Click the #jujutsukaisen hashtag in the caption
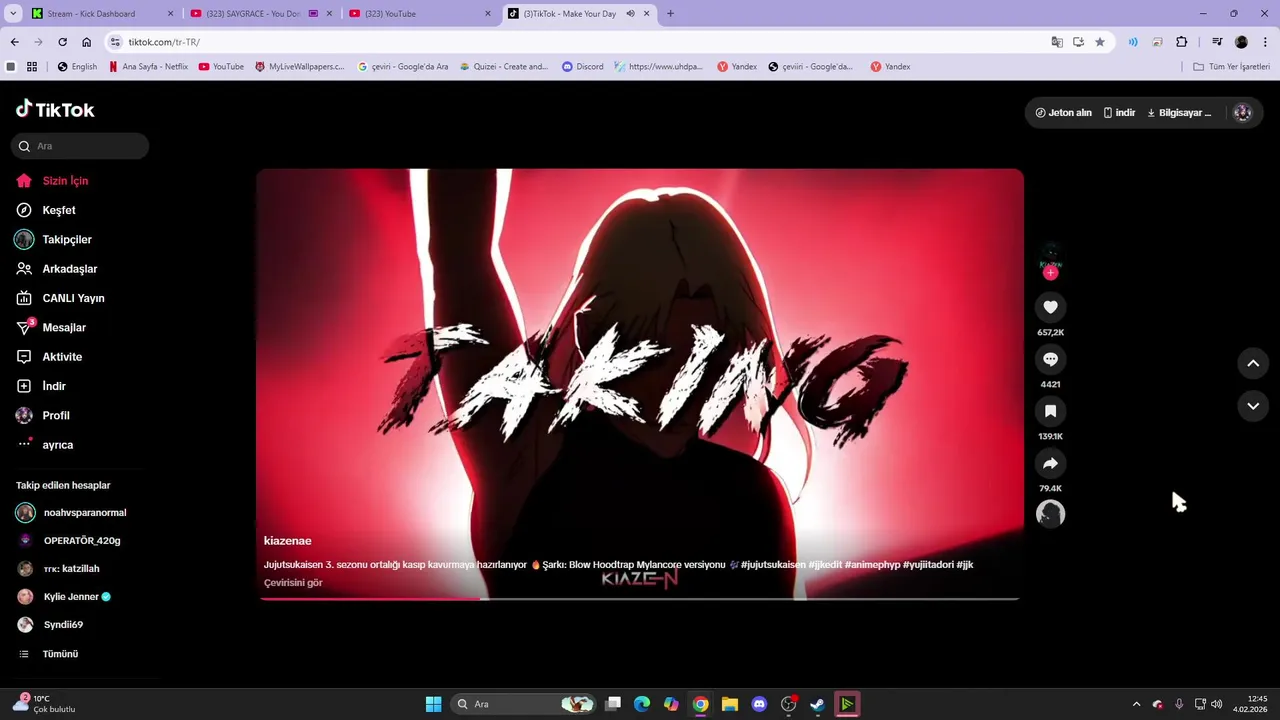The image size is (1280, 720). click(x=773, y=565)
